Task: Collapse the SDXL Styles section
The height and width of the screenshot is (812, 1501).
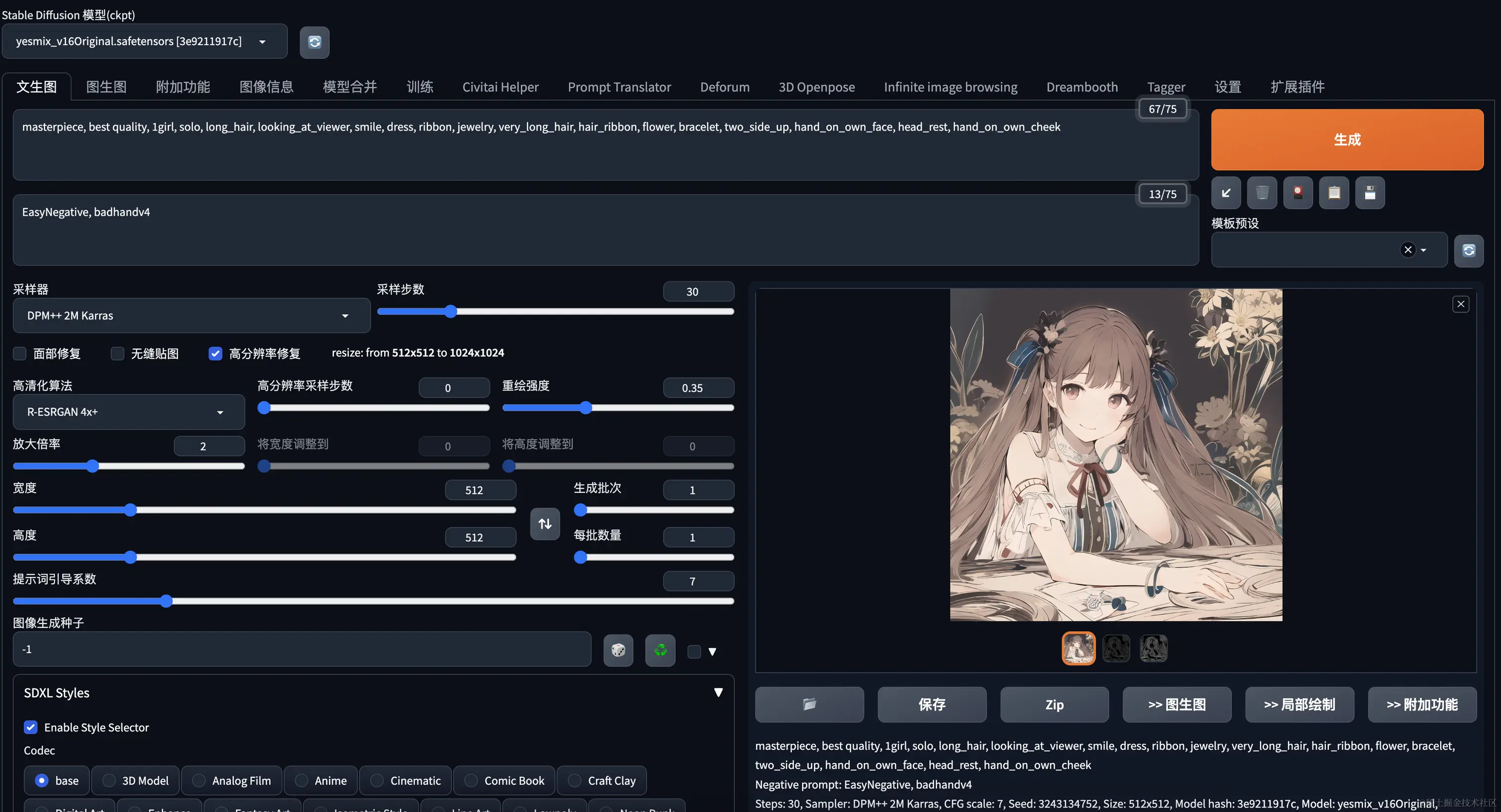Action: [718, 692]
